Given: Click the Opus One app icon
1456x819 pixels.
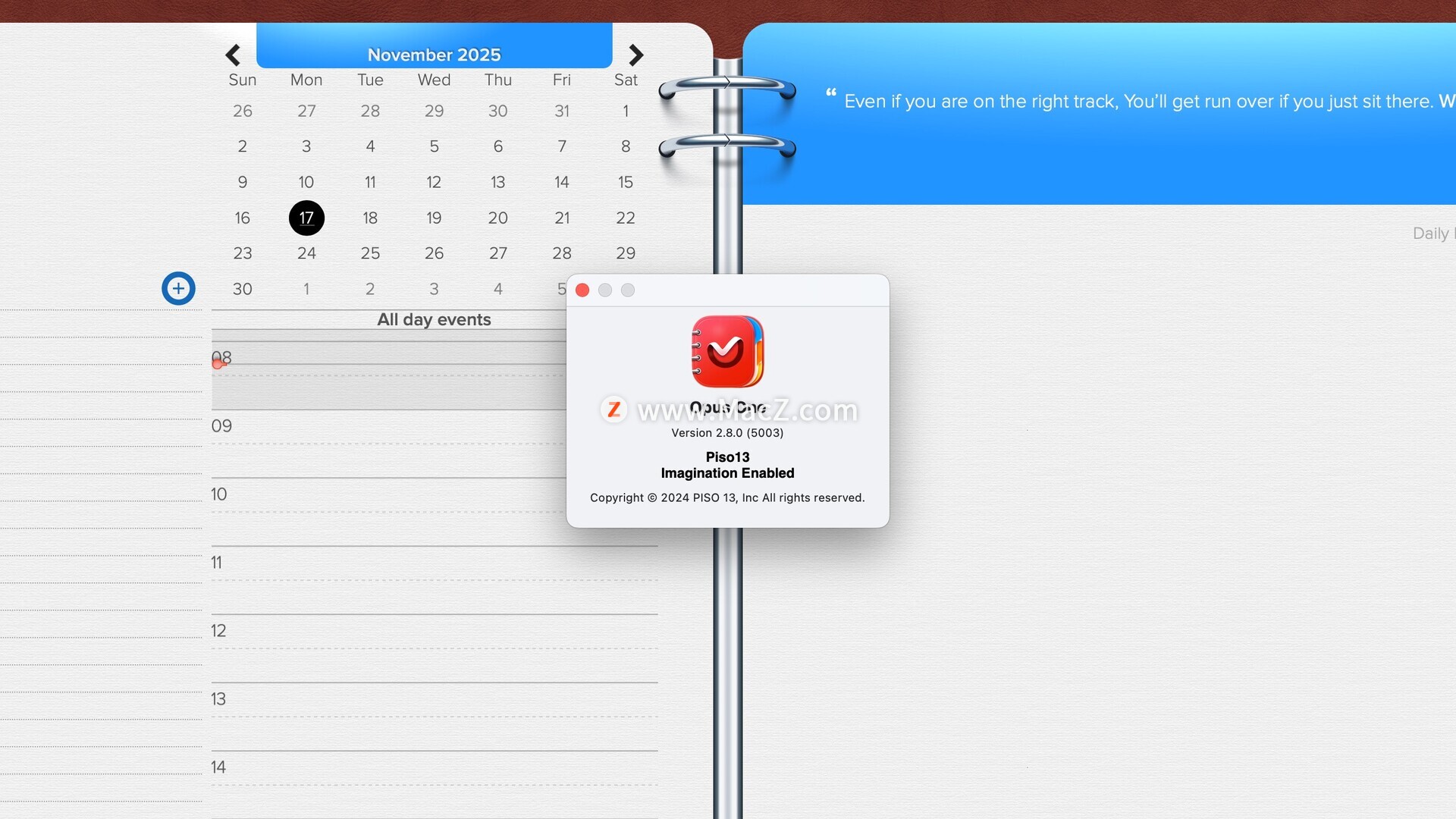Looking at the screenshot, I should tap(727, 351).
